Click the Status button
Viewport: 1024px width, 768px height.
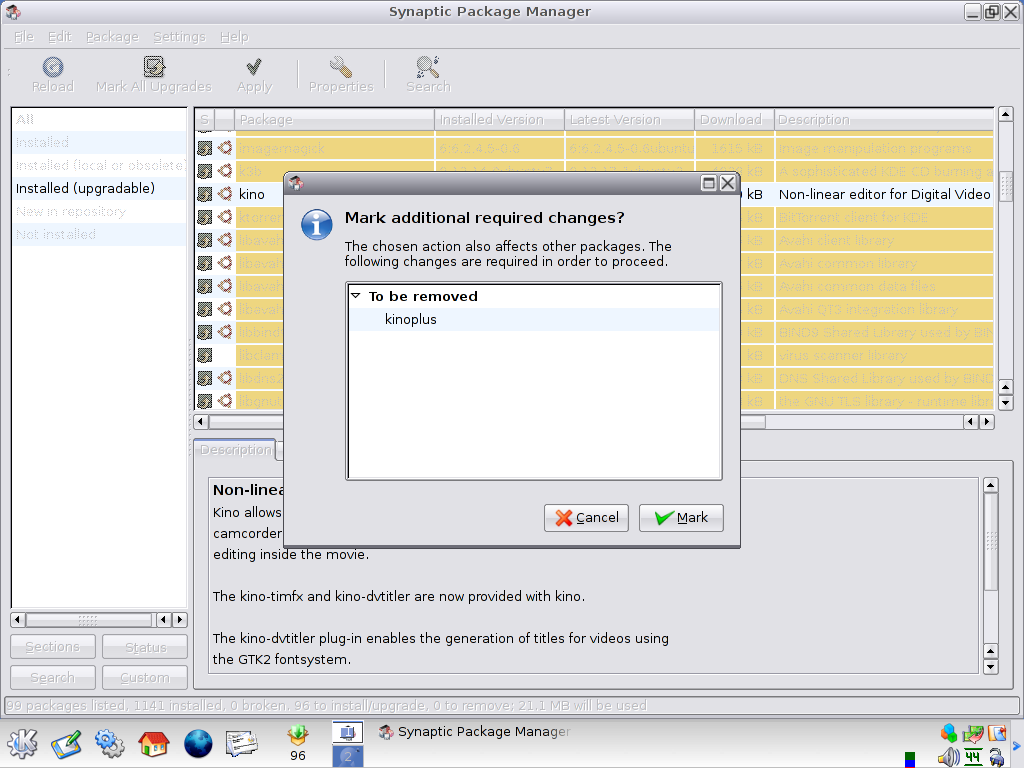point(145,647)
